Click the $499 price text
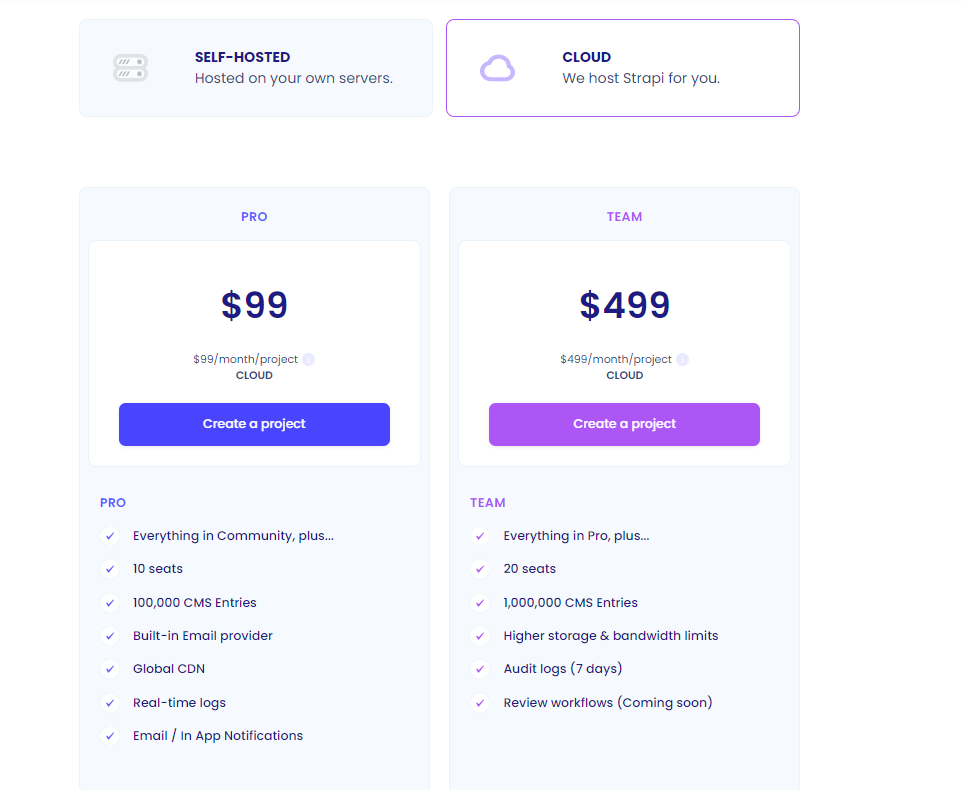 pos(624,305)
